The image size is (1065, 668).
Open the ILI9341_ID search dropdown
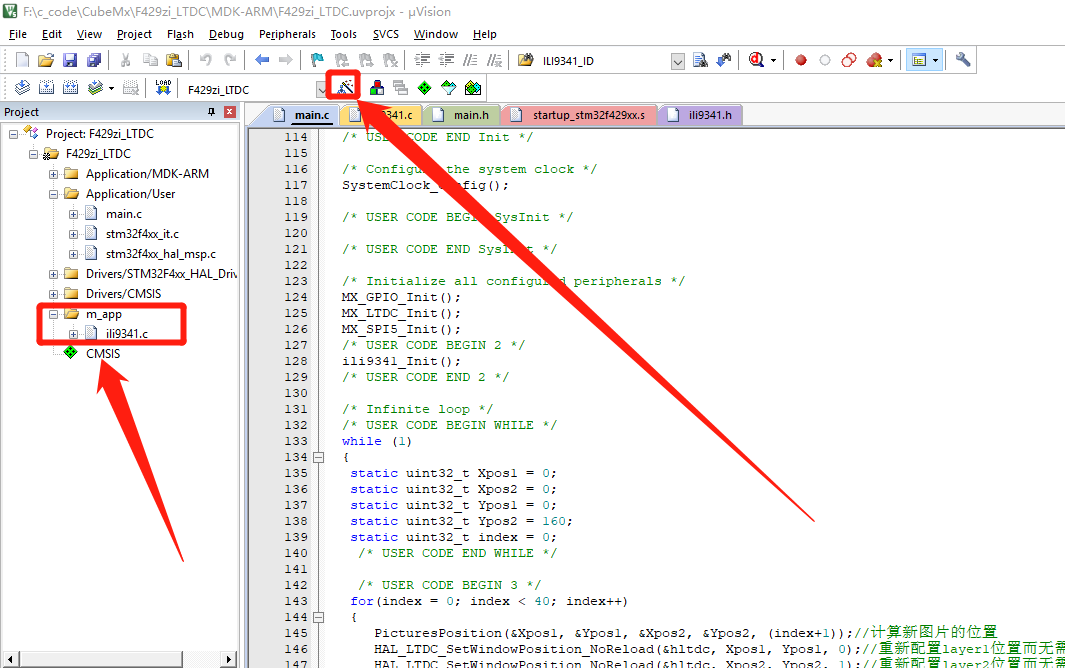tap(677, 61)
